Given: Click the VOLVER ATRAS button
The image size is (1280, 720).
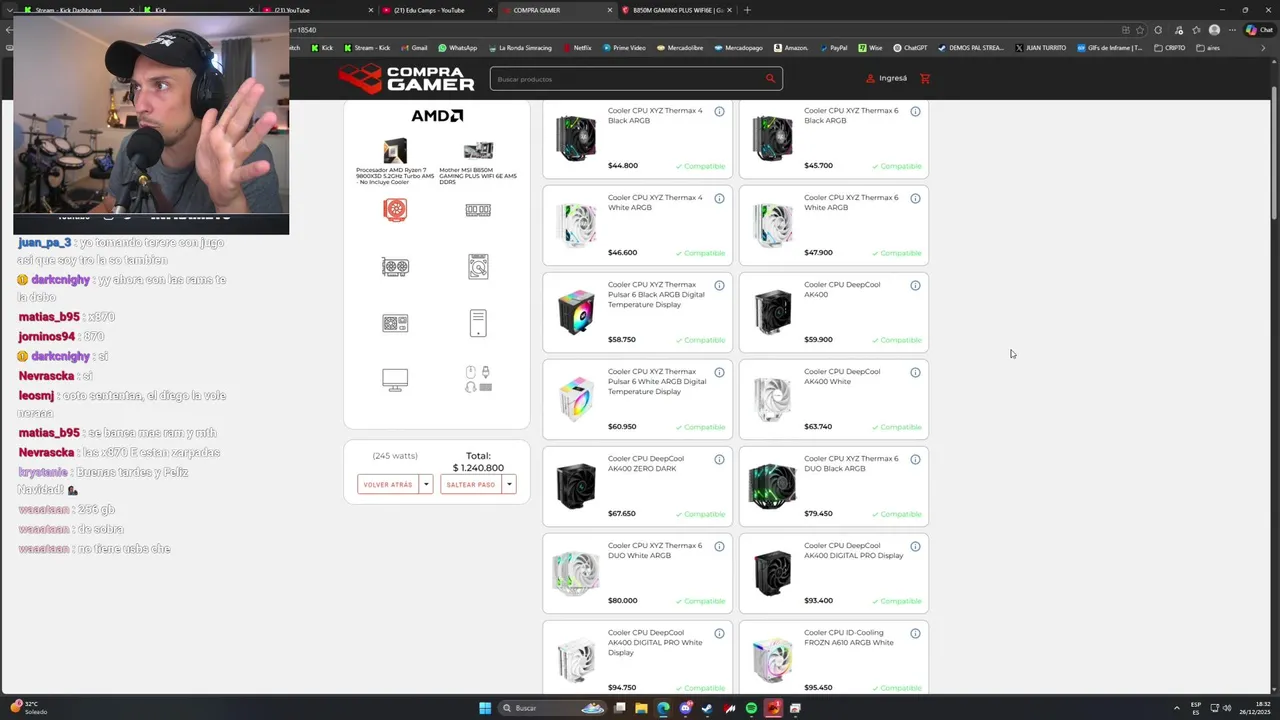Looking at the screenshot, I should pos(388,484).
